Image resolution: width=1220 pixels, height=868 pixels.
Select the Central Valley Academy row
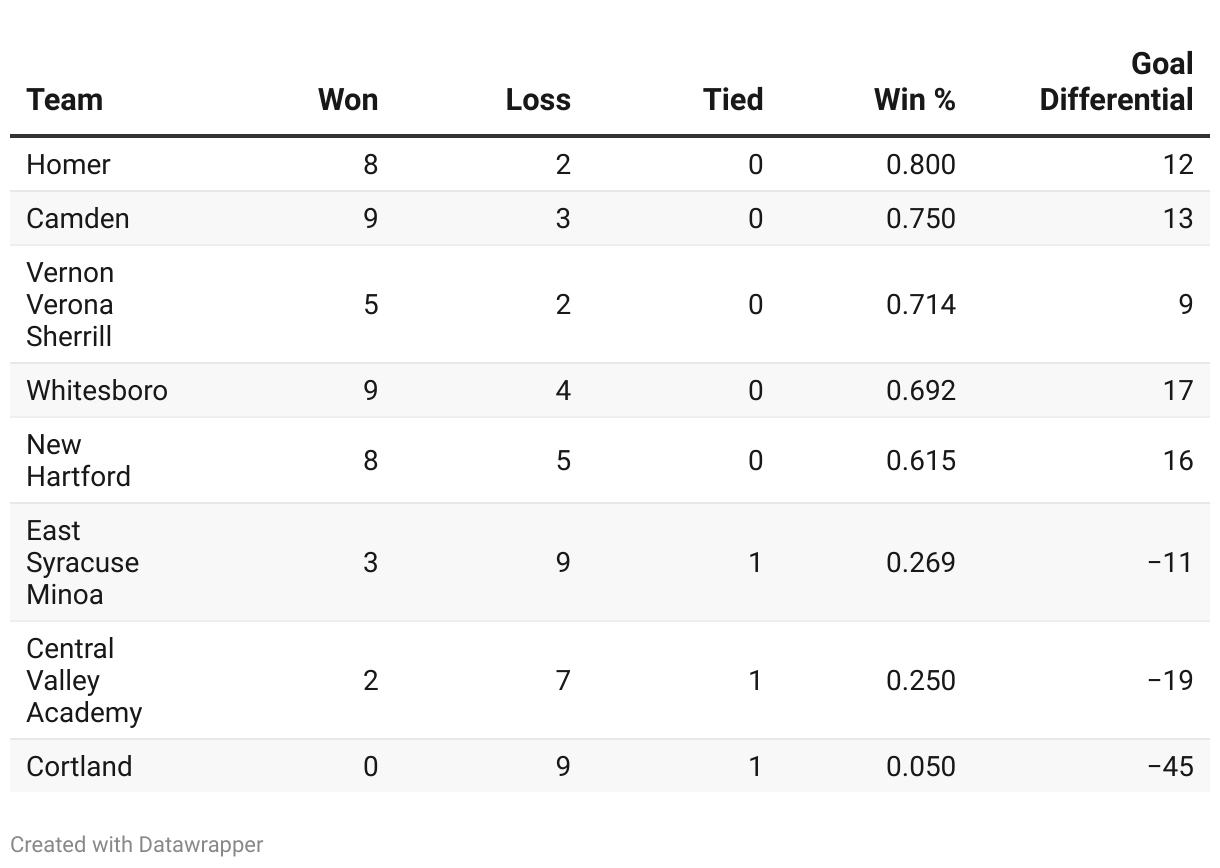[84, 680]
